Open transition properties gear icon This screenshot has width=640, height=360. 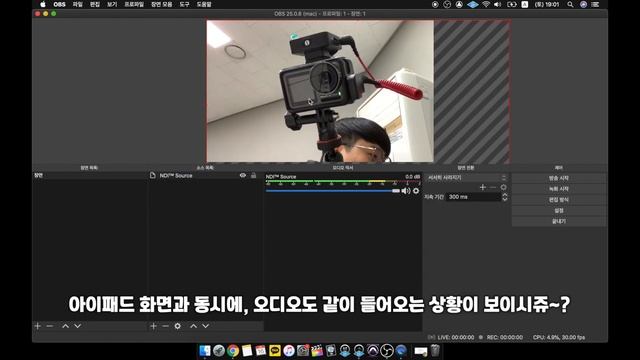pyautogui.click(x=504, y=187)
